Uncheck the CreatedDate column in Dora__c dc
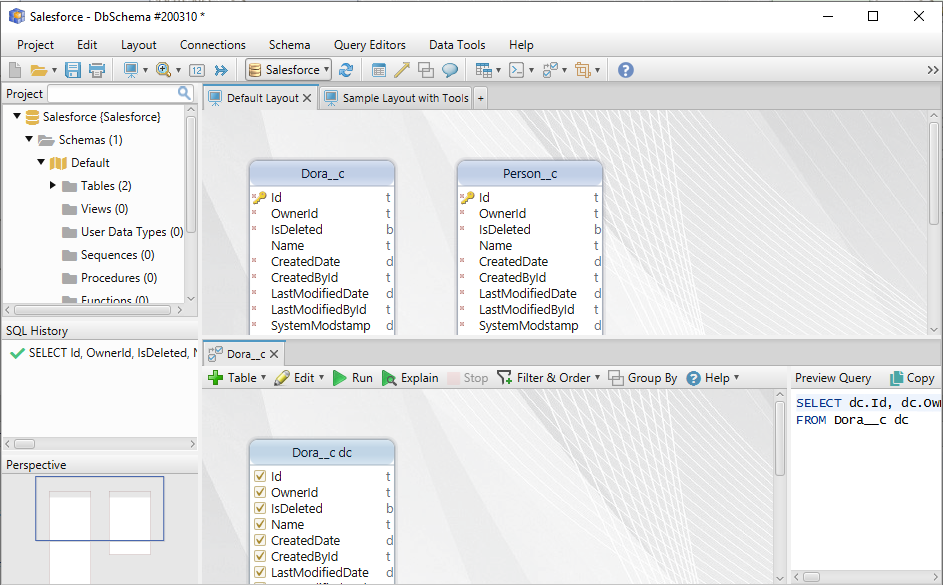 (260, 540)
